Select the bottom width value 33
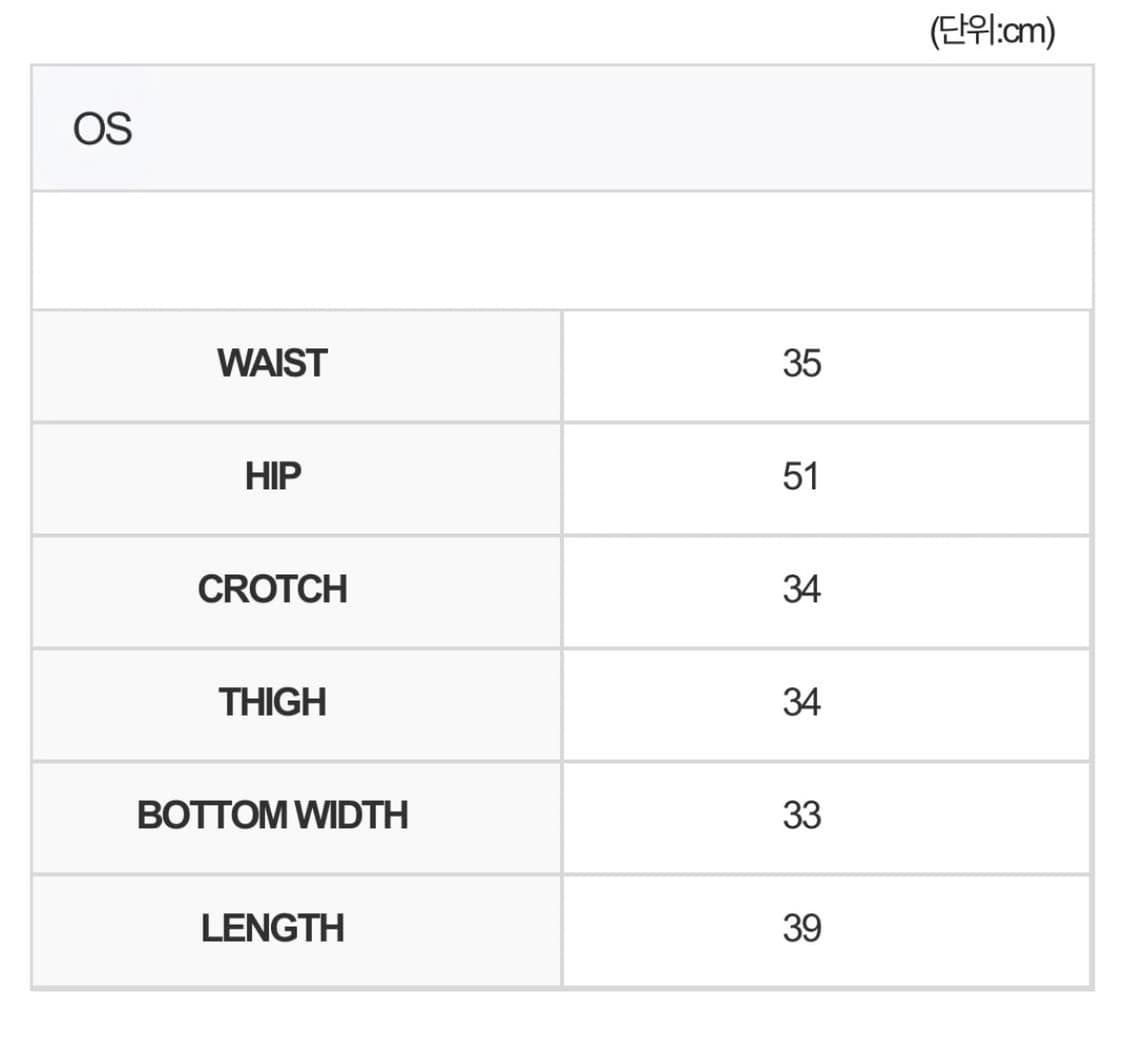 coord(801,816)
